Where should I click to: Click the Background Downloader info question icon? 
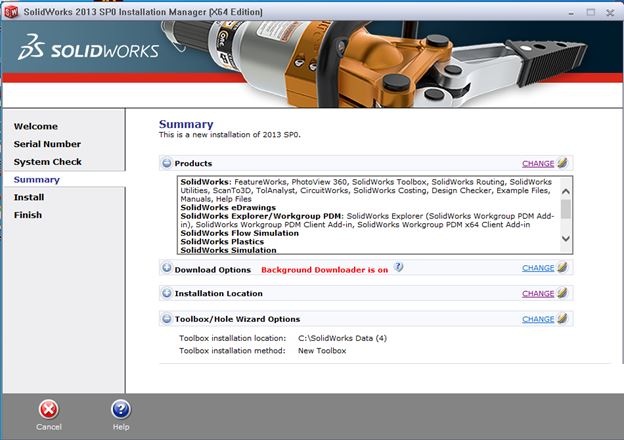(398, 267)
